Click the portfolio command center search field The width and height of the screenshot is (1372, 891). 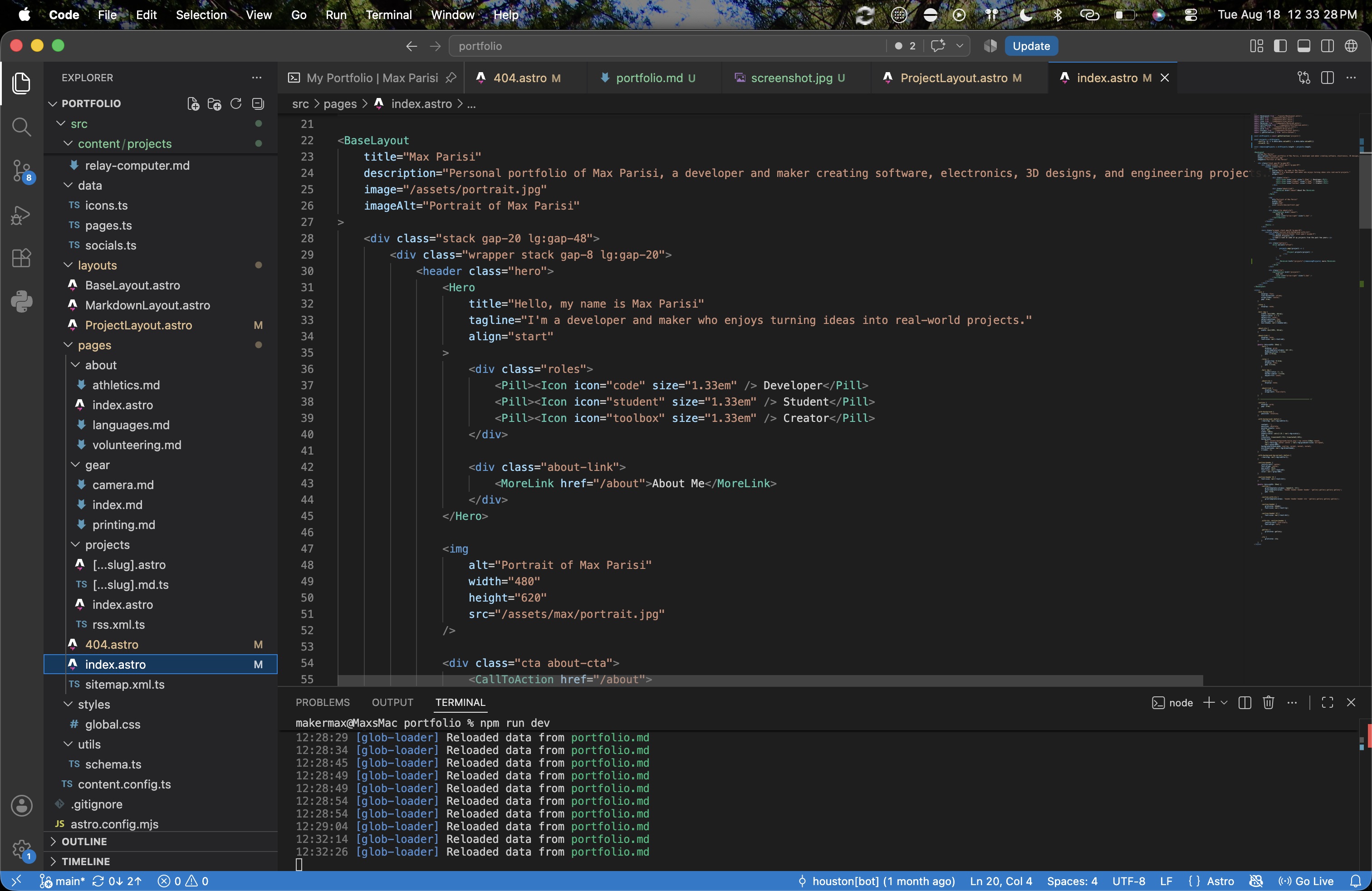(667, 46)
